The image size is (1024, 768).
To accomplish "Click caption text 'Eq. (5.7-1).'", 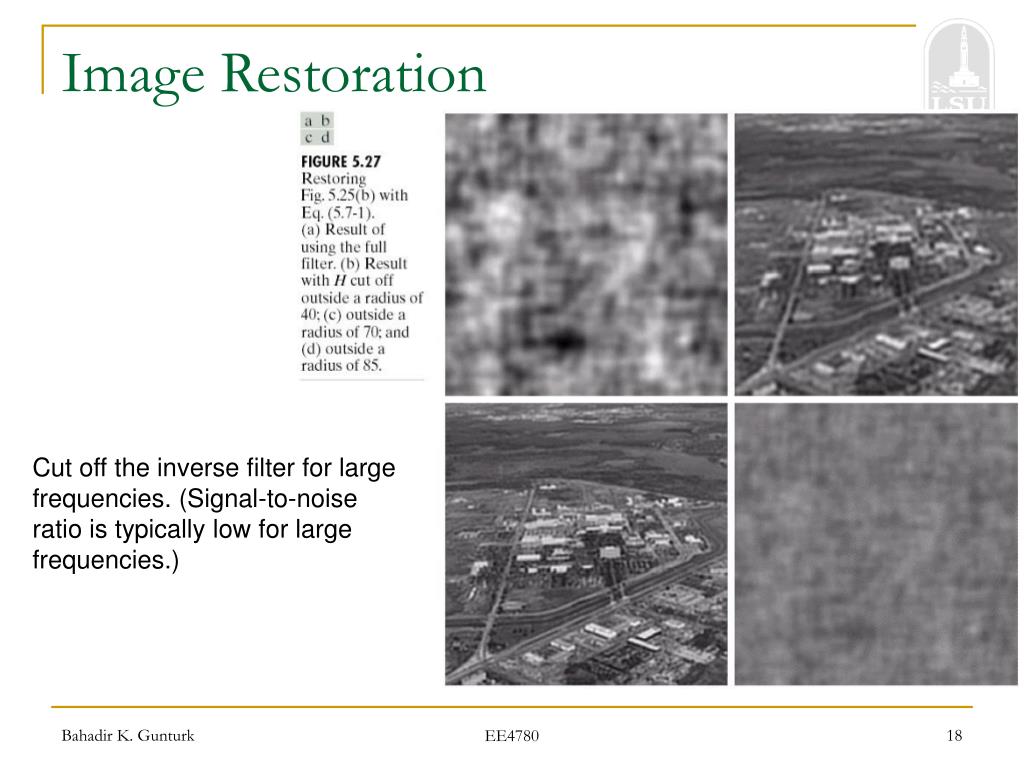I will click(x=338, y=212).
